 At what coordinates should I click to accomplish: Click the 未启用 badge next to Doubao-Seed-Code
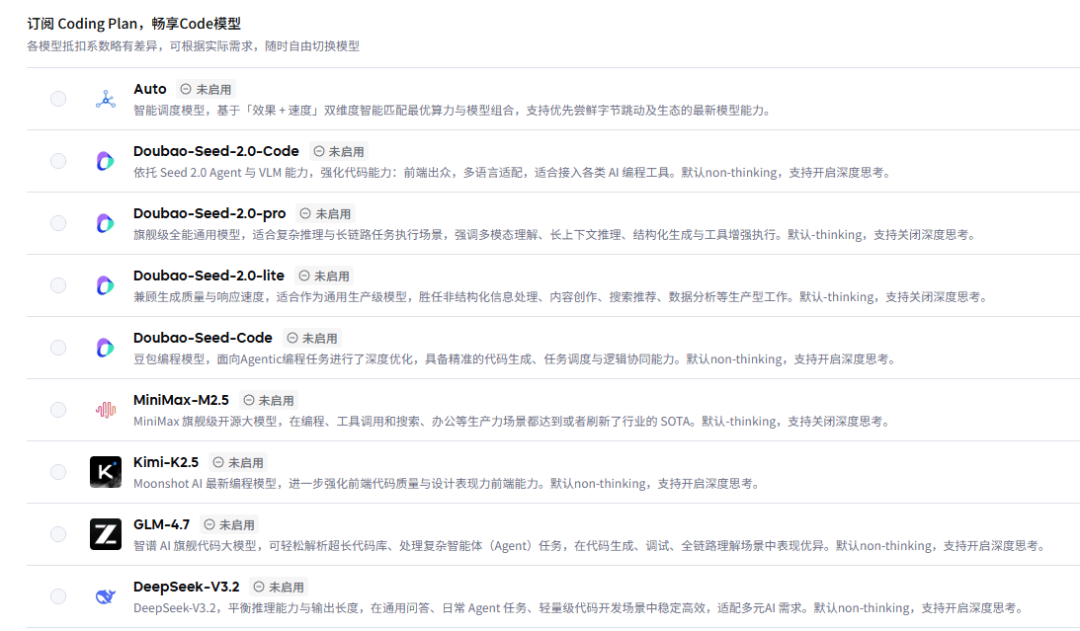tap(312, 338)
